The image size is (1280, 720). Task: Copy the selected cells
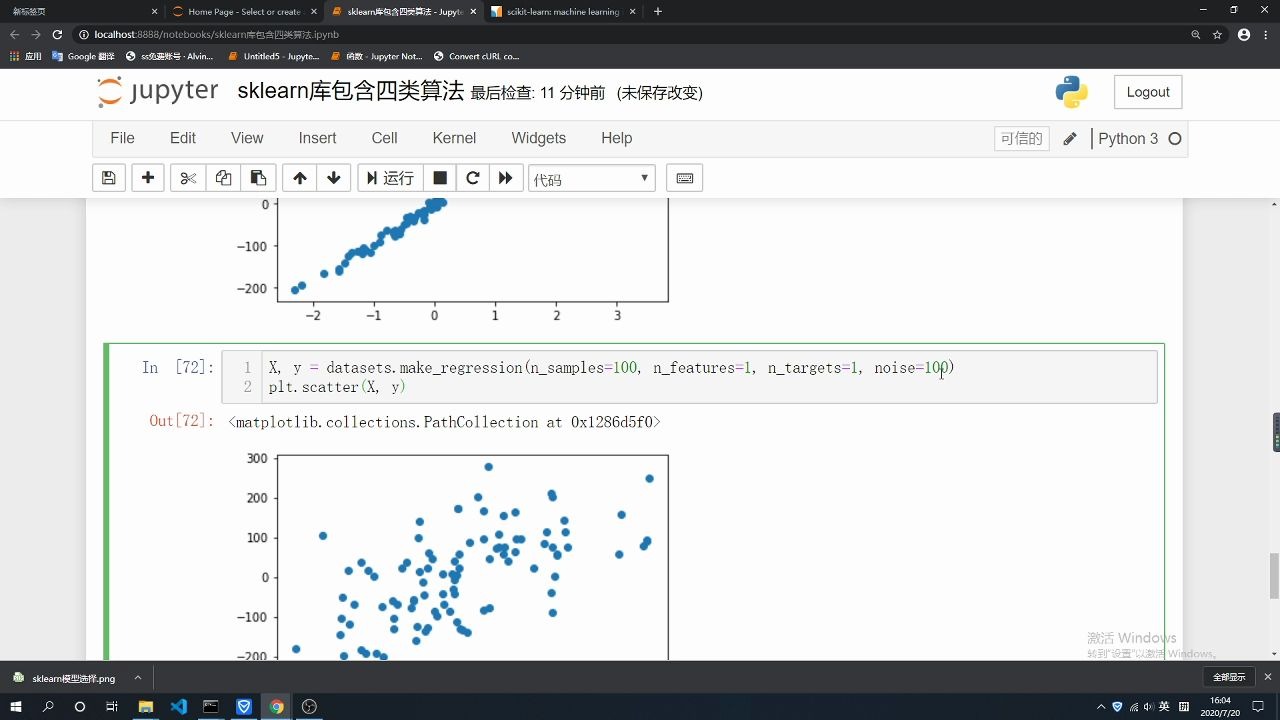[222, 177]
